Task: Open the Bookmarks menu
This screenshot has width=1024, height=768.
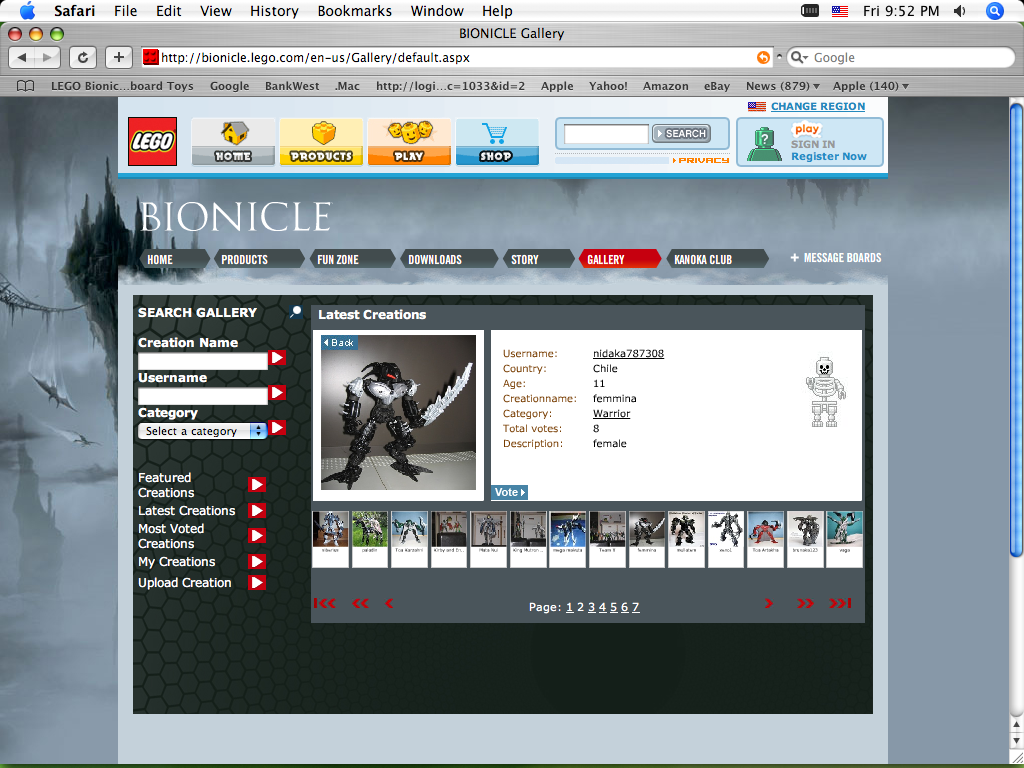Action: click(355, 11)
